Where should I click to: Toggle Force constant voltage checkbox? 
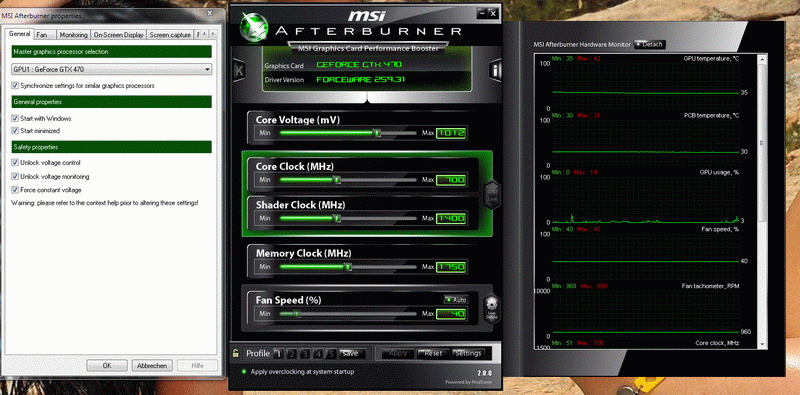[15, 190]
